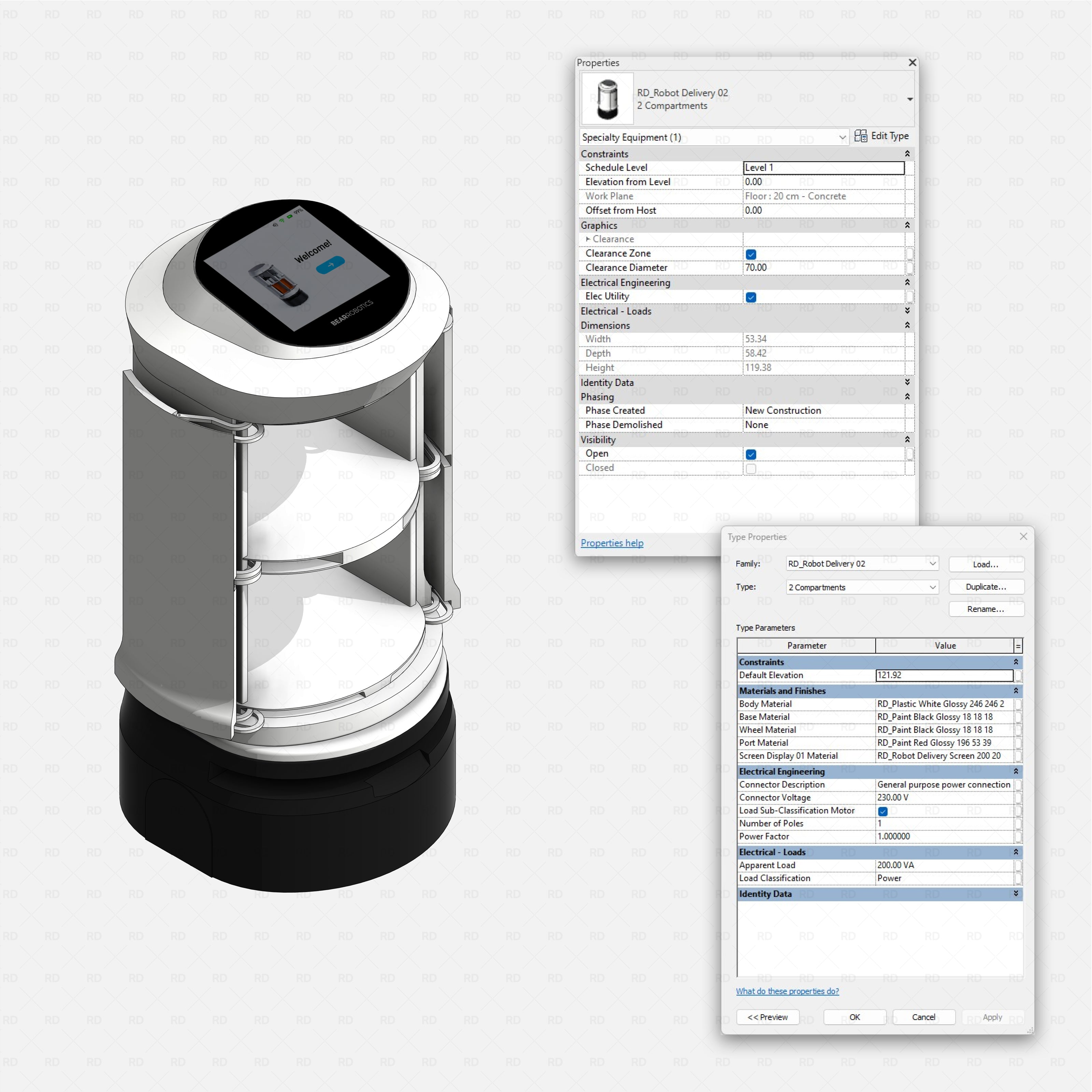Click the Edit Type icon button

[881, 136]
